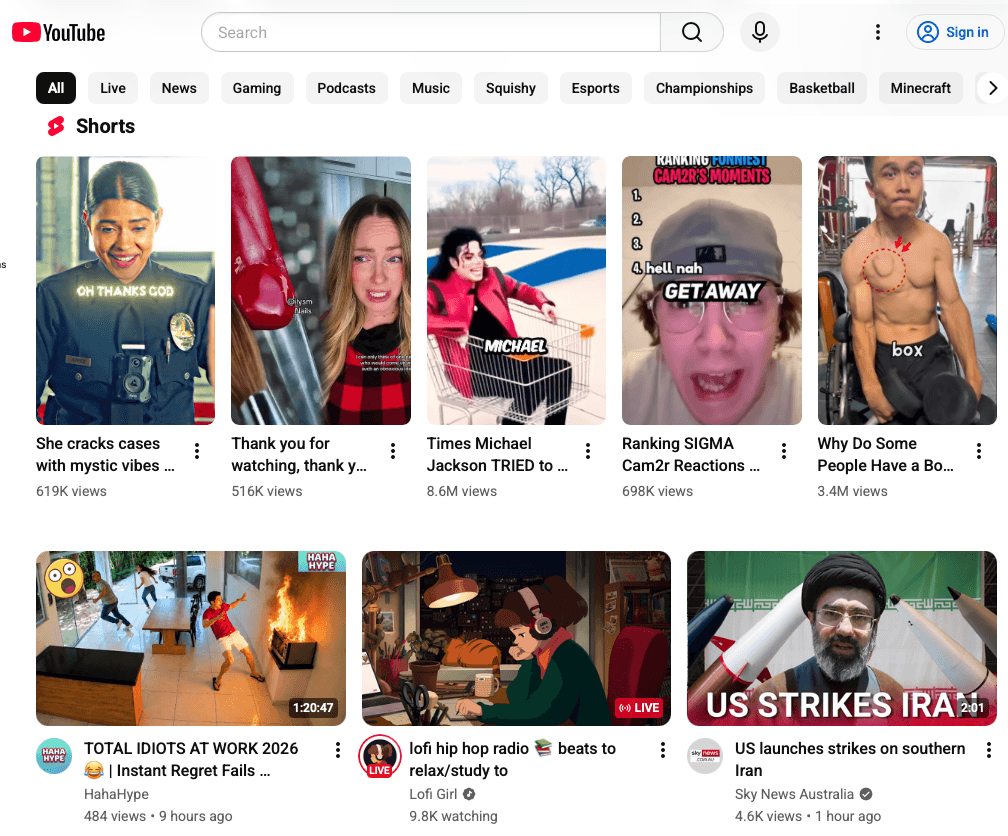
Task: Visit the HahaHype channel name link
Action: pos(116,794)
